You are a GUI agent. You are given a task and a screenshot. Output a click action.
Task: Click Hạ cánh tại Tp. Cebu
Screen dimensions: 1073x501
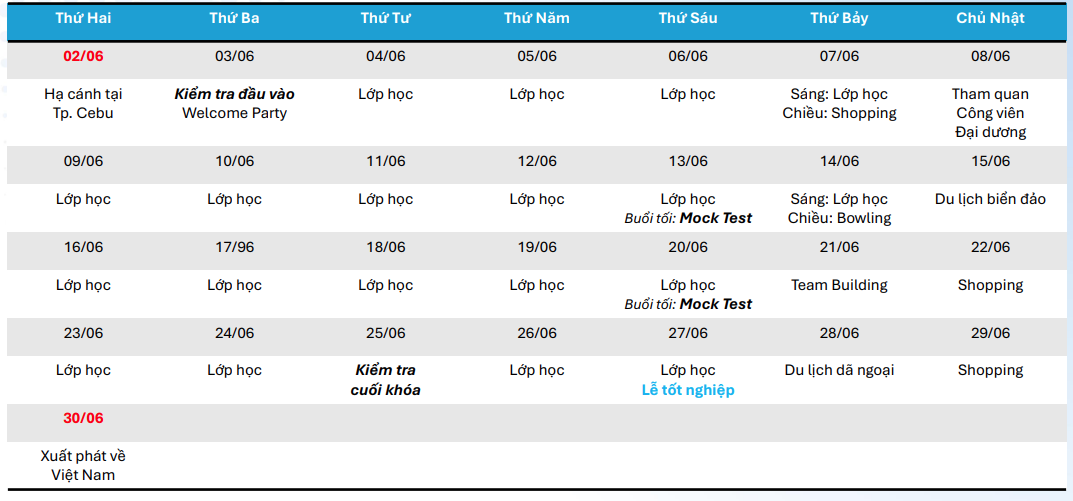(83, 104)
